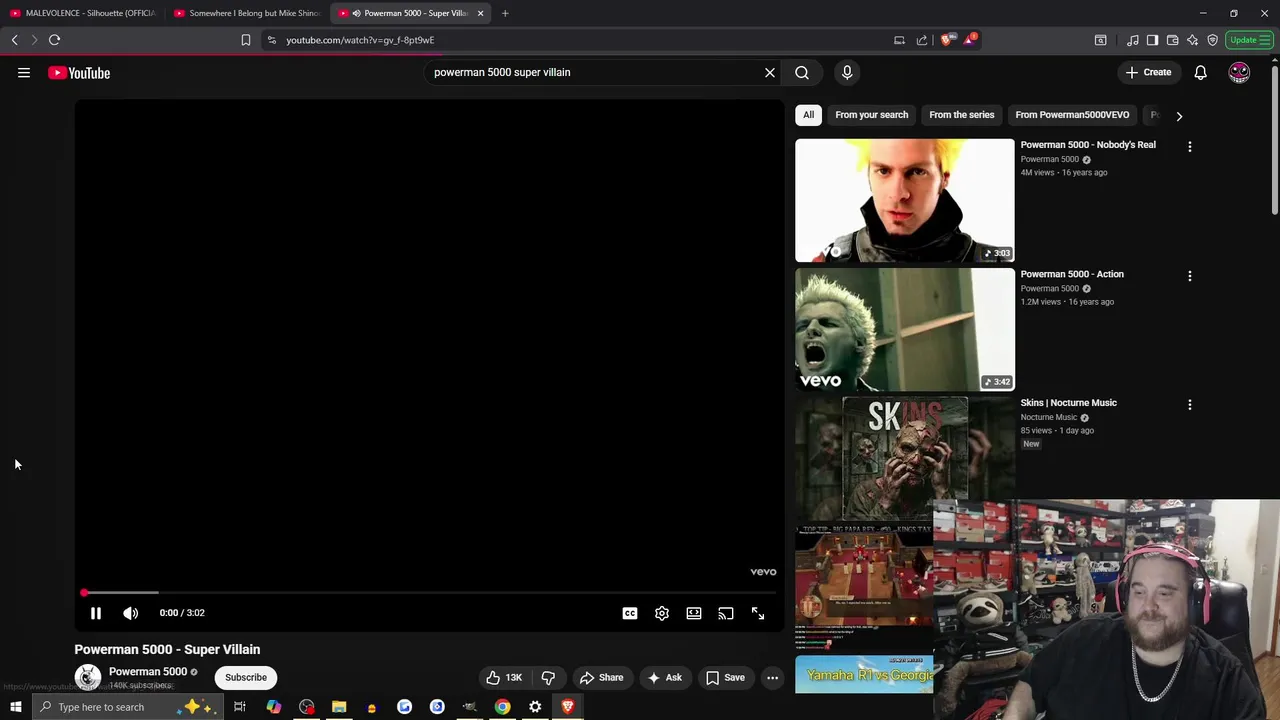1280x720 pixels.
Task: Open the Nobody's Real video thumbnail
Action: (904, 200)
